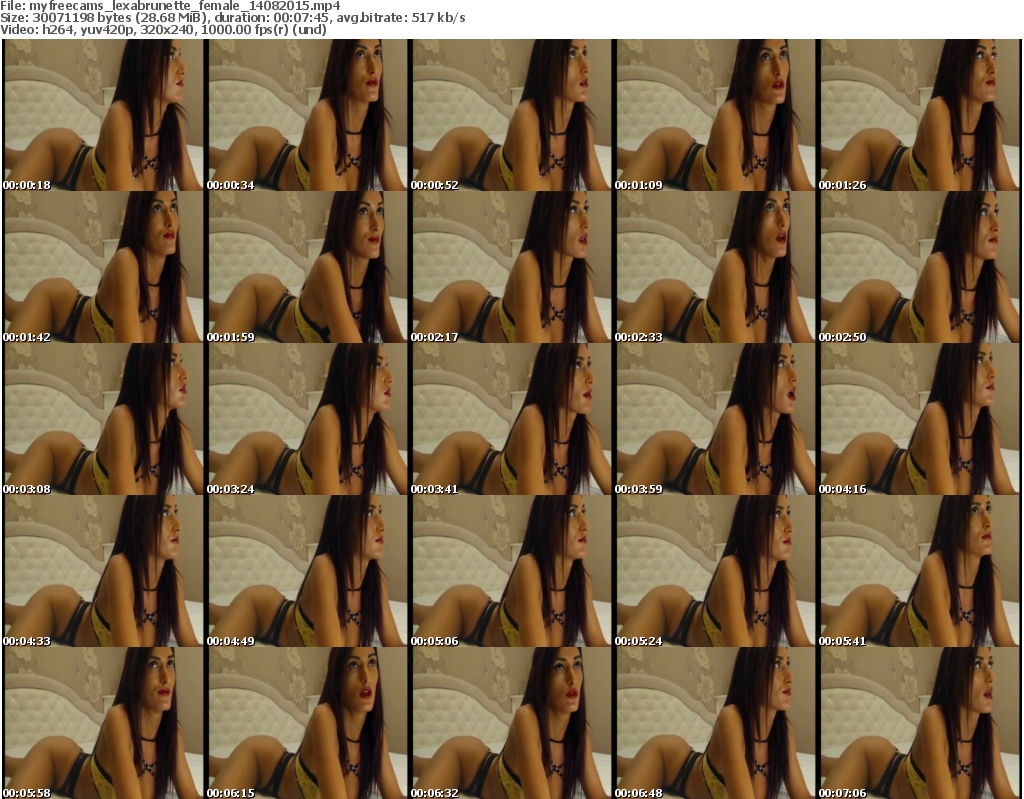Select the thumbnail at 00:06:32

[511, 723]
